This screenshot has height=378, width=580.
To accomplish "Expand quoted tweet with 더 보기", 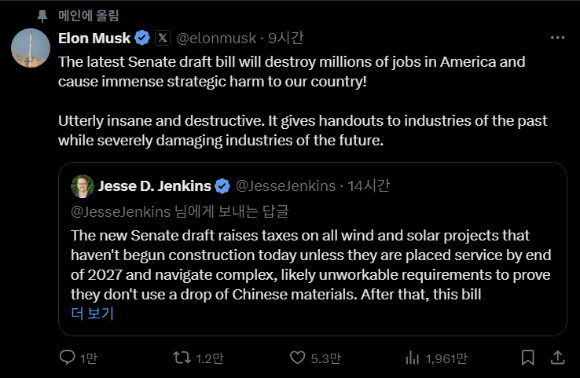I will [x=92, y=314].
